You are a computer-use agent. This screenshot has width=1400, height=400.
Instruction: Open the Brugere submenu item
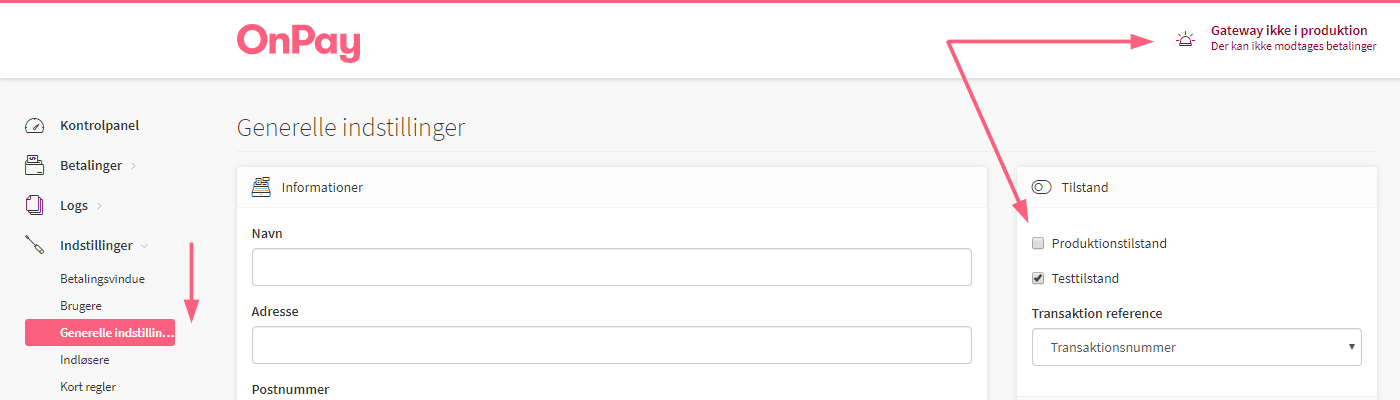coord(81,306)
